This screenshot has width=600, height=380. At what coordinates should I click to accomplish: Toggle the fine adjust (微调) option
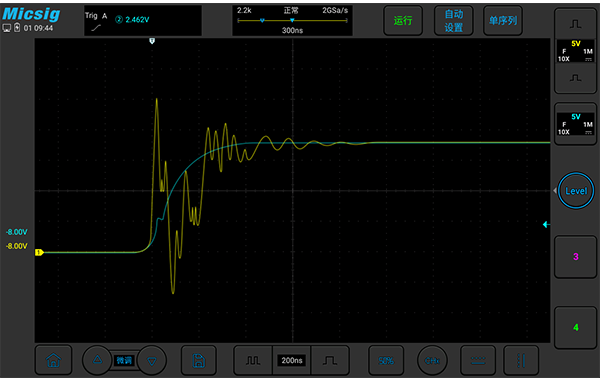pos(124,360)
